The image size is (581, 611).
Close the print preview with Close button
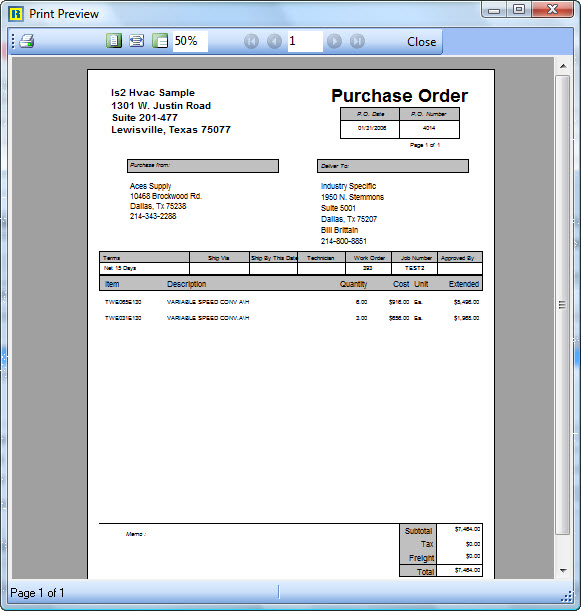tap(421, 42)
